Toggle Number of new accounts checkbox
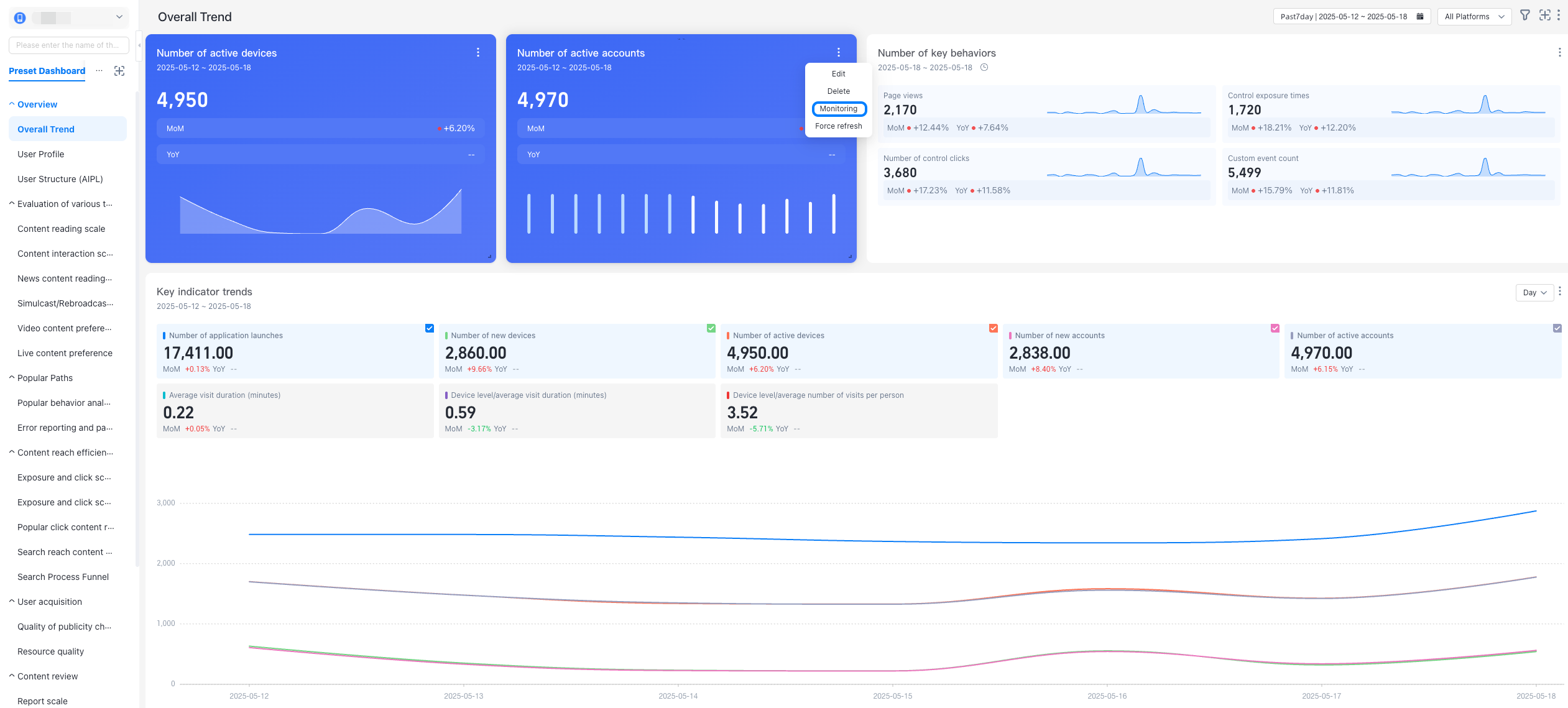The image size is (1568, 708). click(1275, 328)
